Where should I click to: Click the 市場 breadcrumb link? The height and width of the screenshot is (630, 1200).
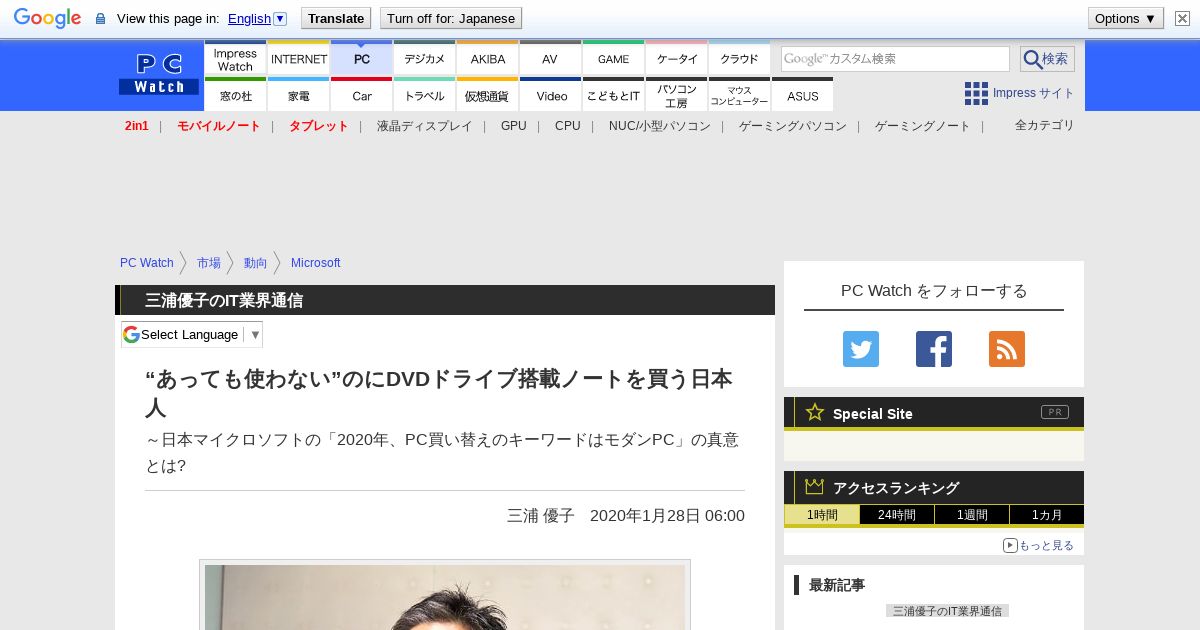click(x=209, y=263)
